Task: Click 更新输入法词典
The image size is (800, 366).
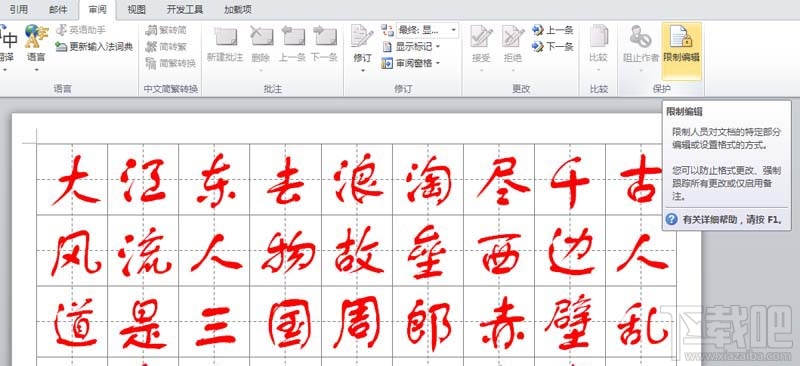Action: (x=95, y=46)
